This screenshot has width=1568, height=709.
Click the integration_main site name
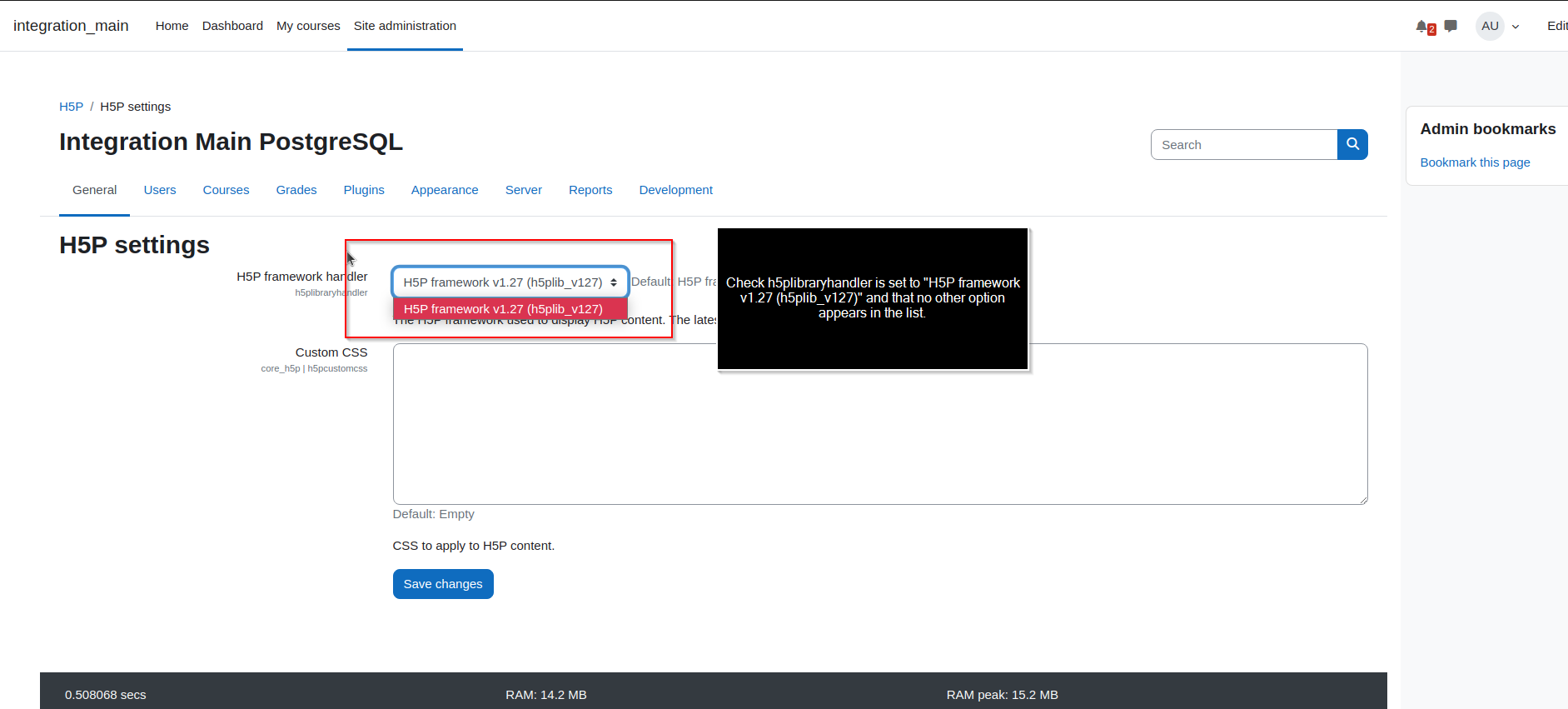(x=71, y=26)
